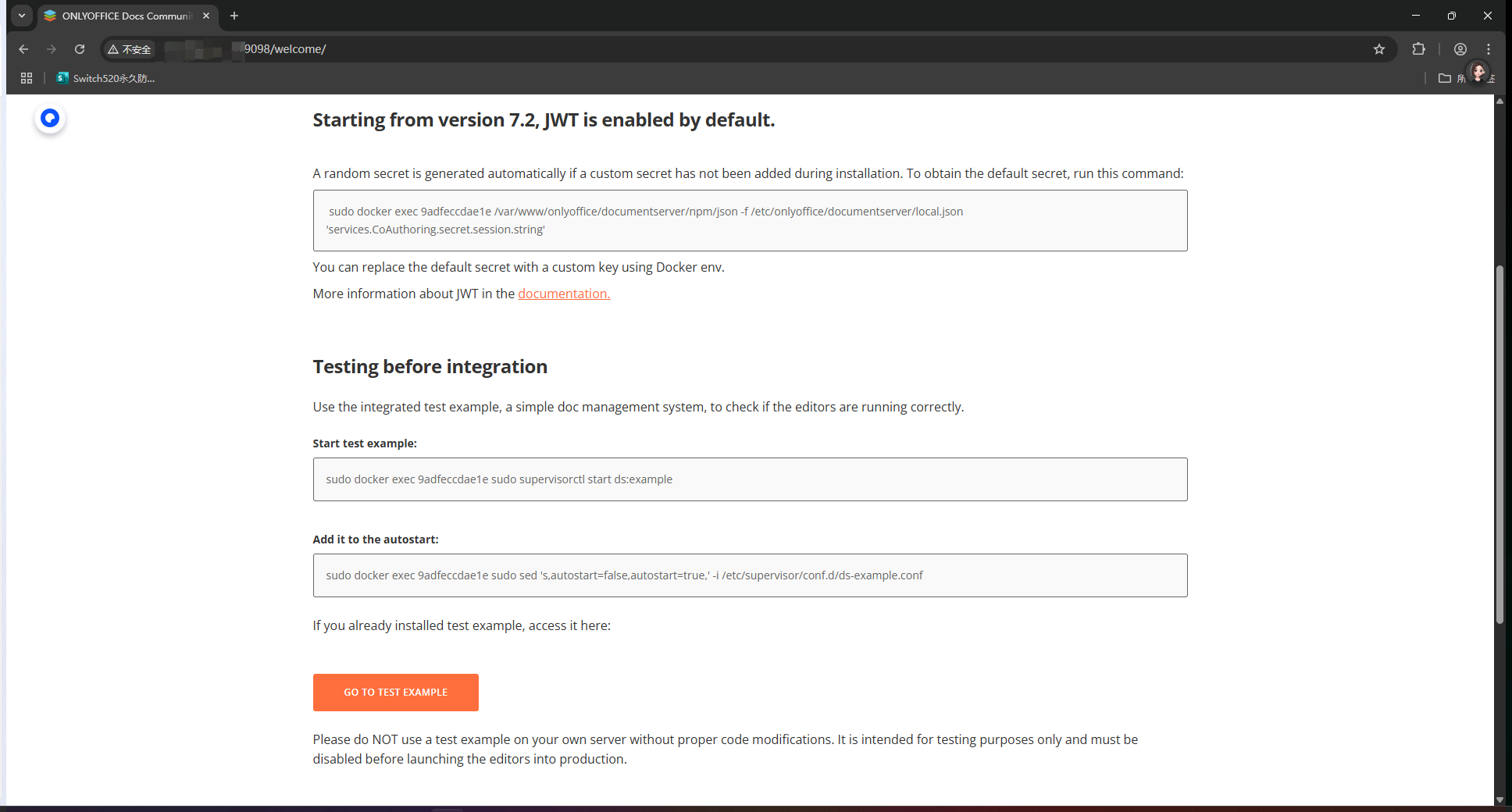Click the 'Start test example:' label
1512x812 pixels.
365,443
